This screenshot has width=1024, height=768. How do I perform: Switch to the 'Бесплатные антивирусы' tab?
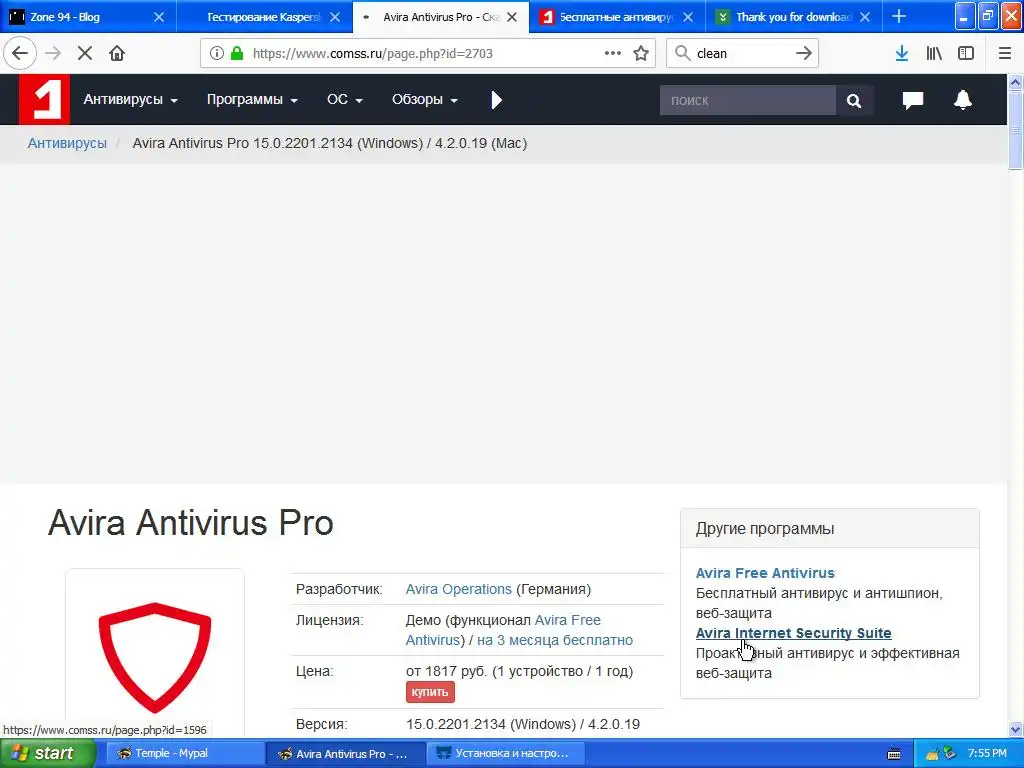[616, 17]
